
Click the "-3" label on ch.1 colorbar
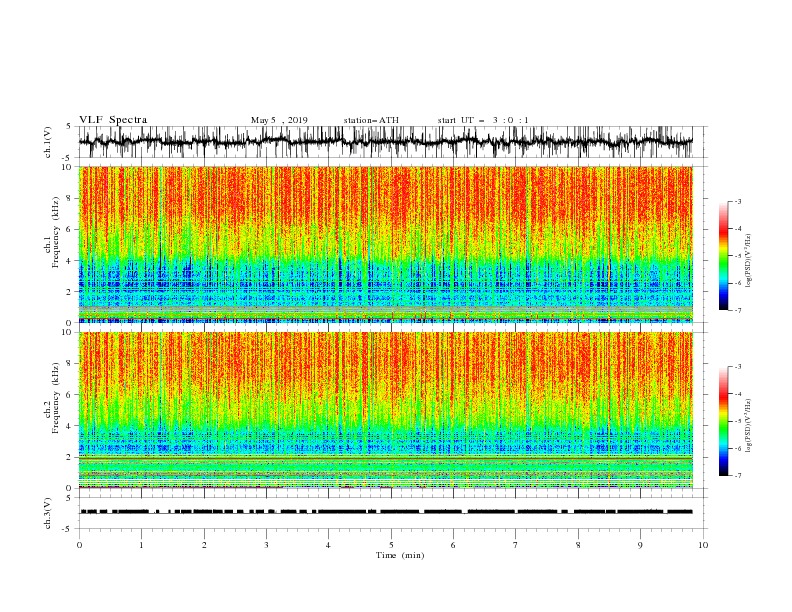pyautogui.click(x=738, y=201)
